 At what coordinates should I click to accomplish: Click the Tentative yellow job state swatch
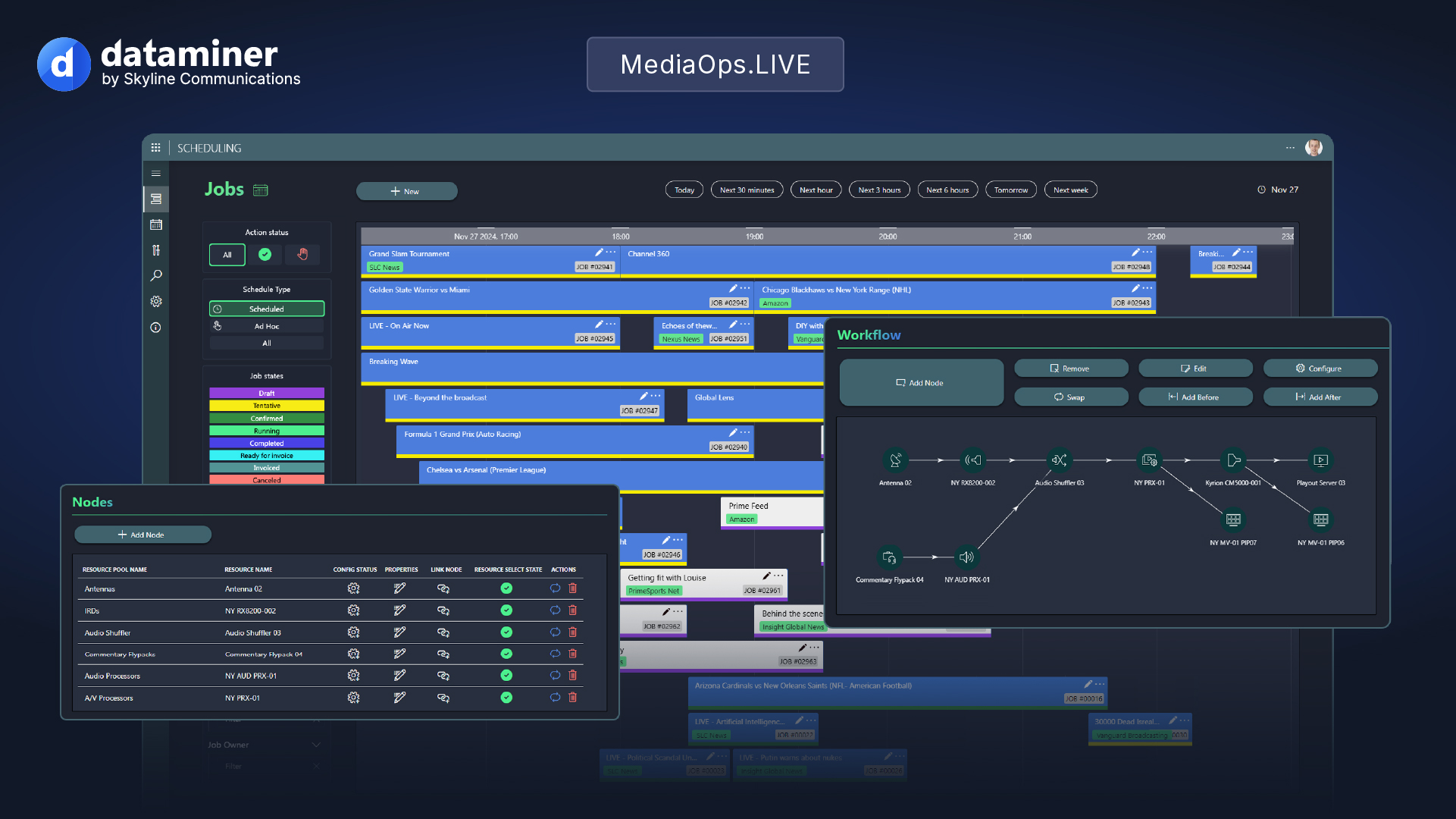click(266, 406)
